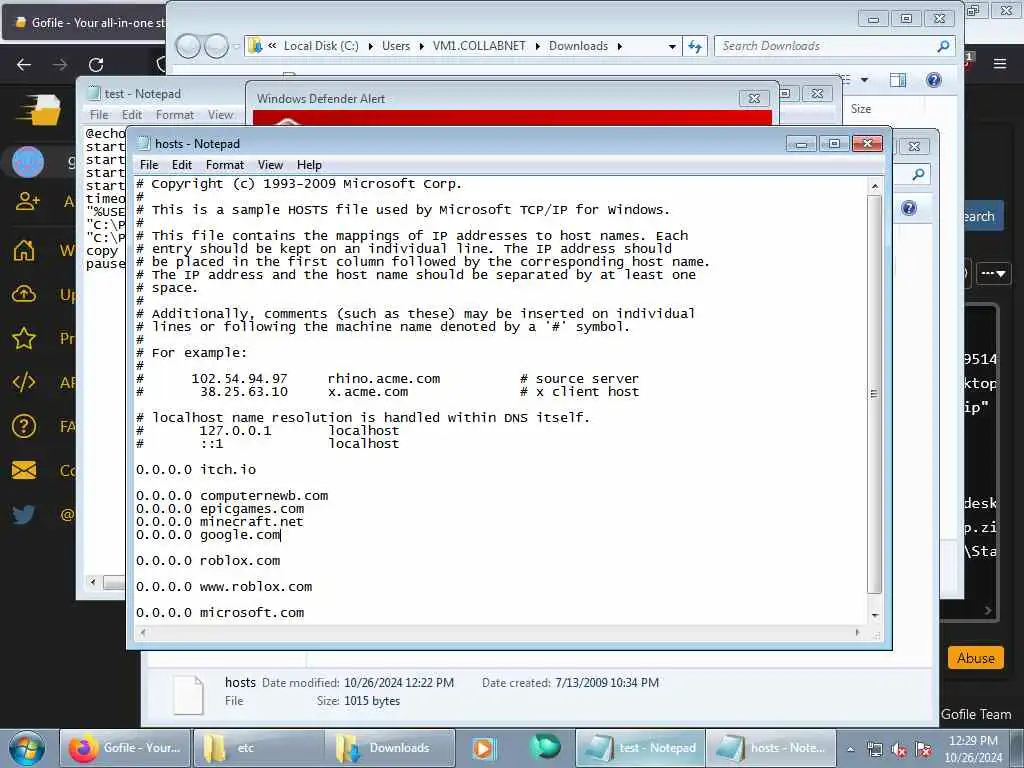Click the question mark FAQ icon
1024x768 pixels.
24,426
